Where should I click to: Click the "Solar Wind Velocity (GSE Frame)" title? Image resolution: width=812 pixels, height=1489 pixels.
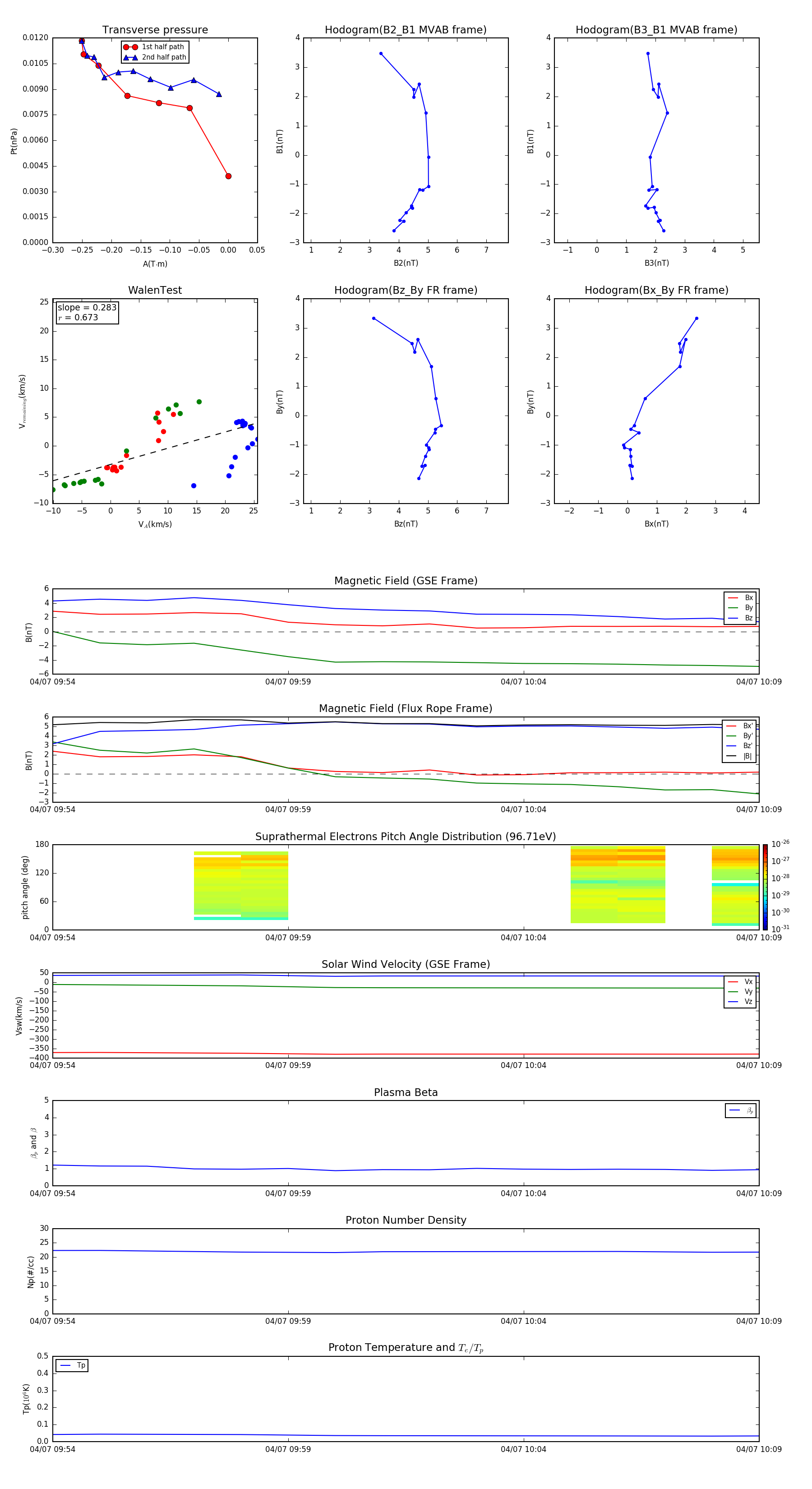pos(406,965)
